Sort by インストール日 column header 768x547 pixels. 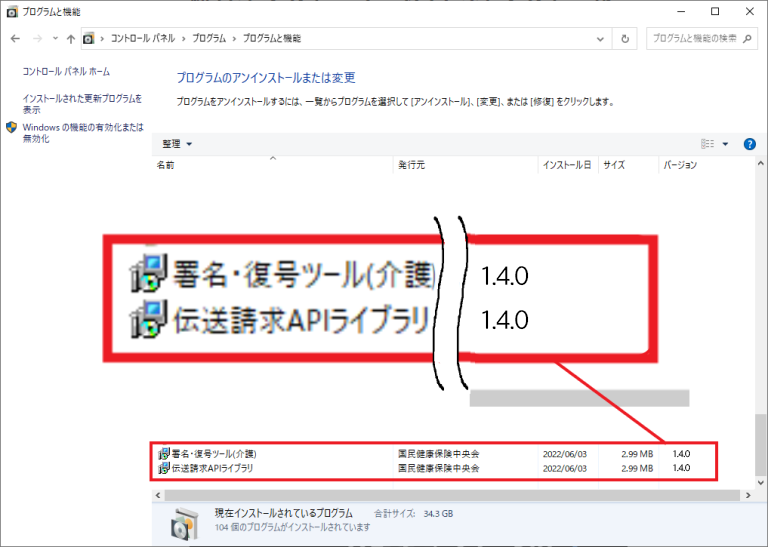(567, 165)
